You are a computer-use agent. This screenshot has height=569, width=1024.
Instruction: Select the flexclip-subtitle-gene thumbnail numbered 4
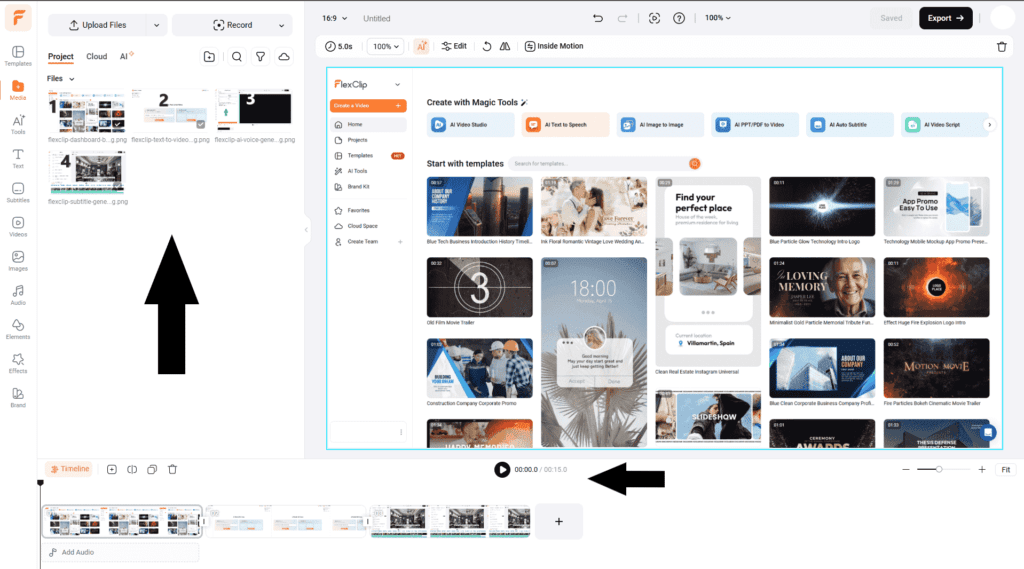[x=87, y=173]
